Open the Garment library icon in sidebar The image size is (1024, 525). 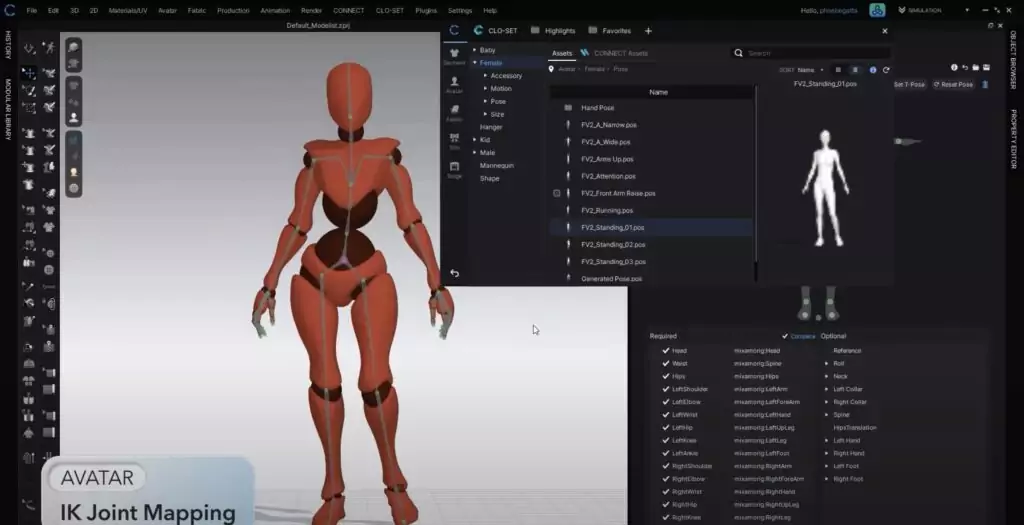(x=455, y=53)
